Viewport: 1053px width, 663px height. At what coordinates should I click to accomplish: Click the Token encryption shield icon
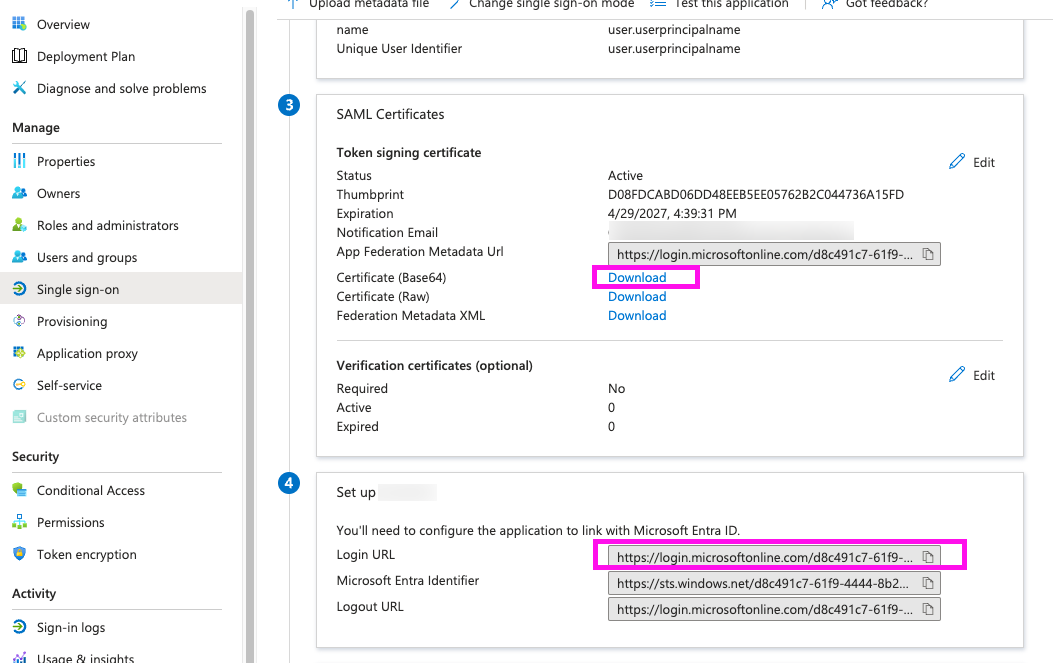coord(19,554)
